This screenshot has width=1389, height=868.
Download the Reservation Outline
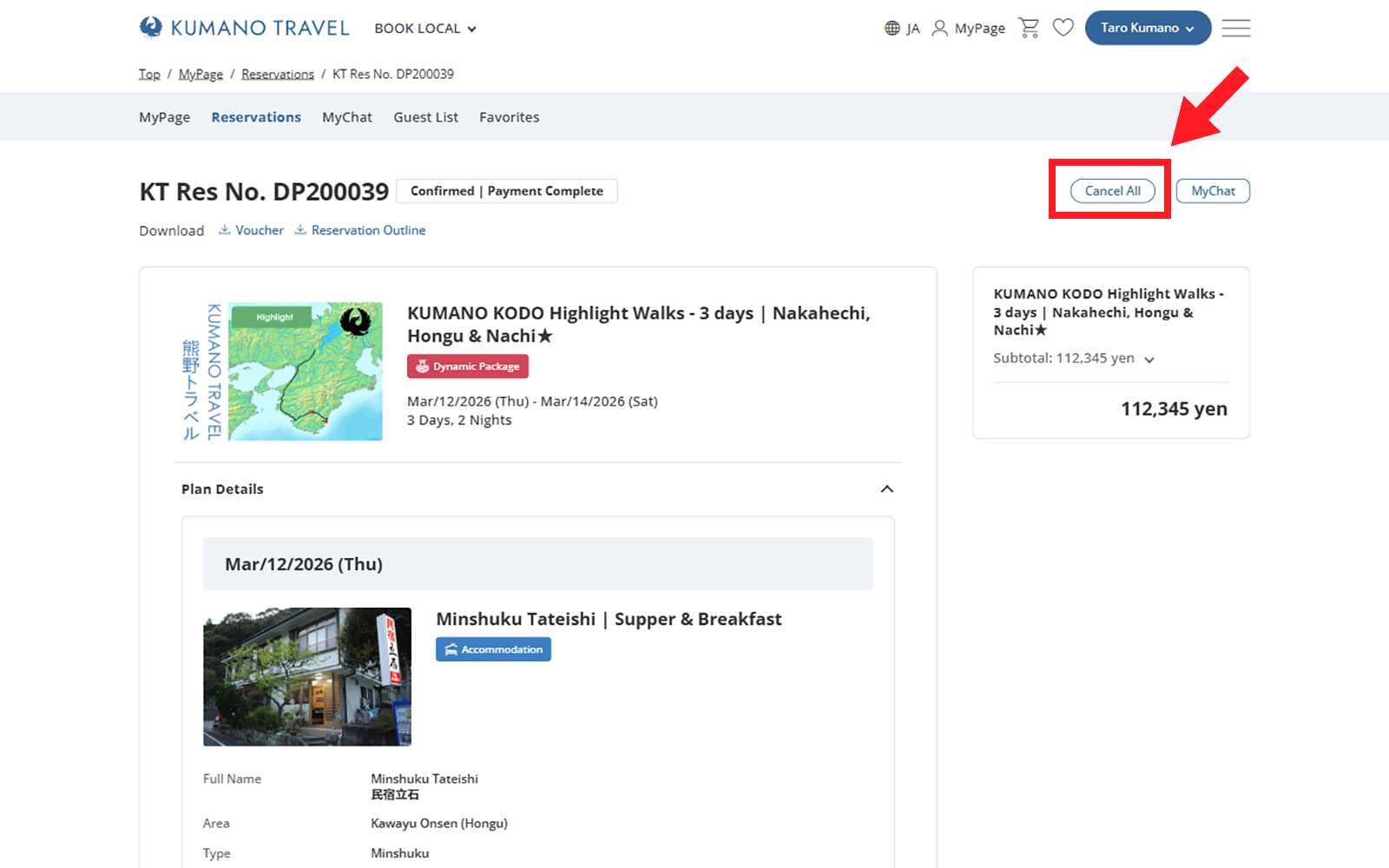coord(360,230)
